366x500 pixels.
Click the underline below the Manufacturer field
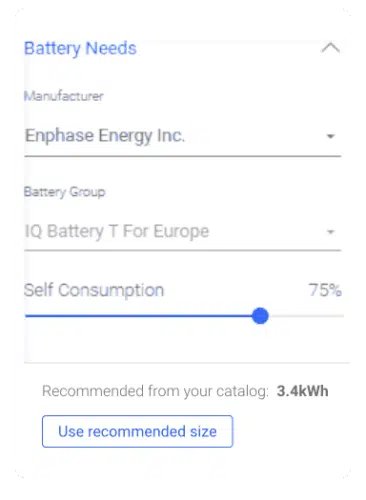click(182, 156)
